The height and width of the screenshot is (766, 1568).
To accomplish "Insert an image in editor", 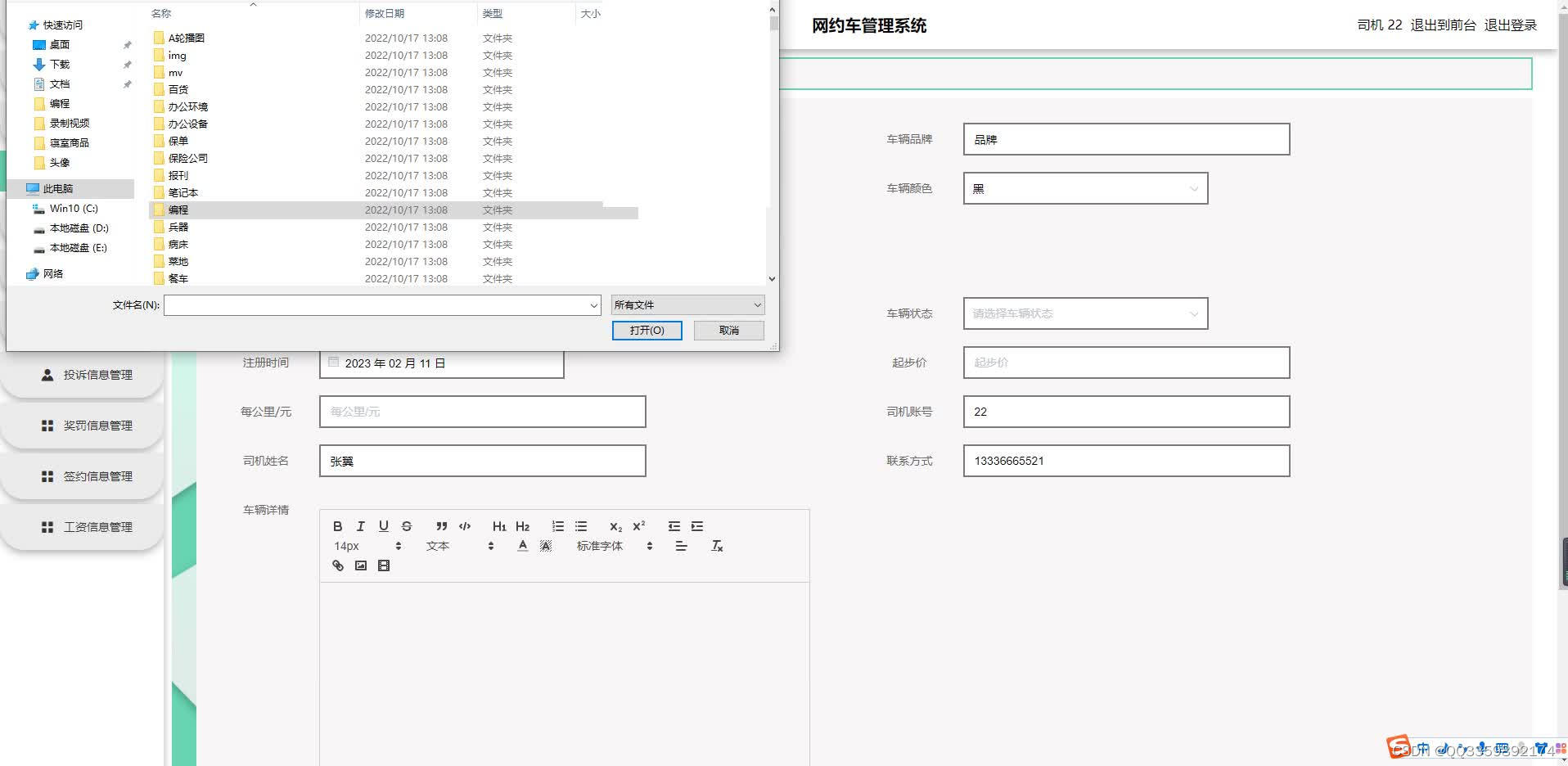I will (360, 565).
